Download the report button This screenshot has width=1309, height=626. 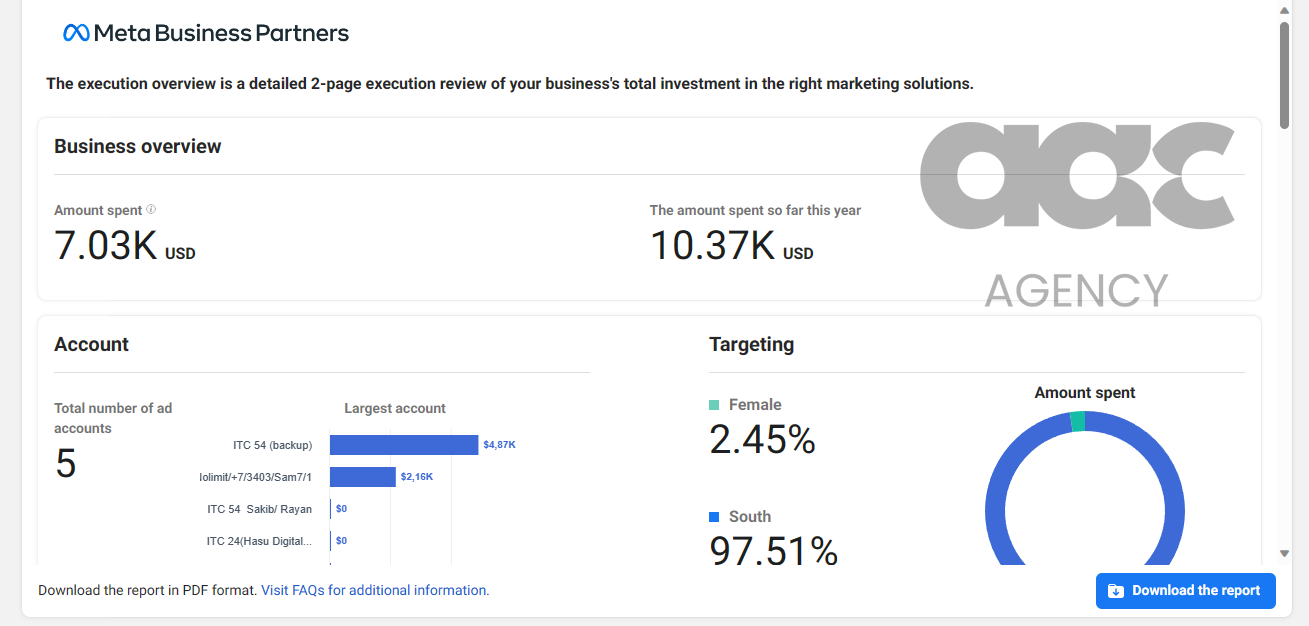click(x=1186, y=591)
